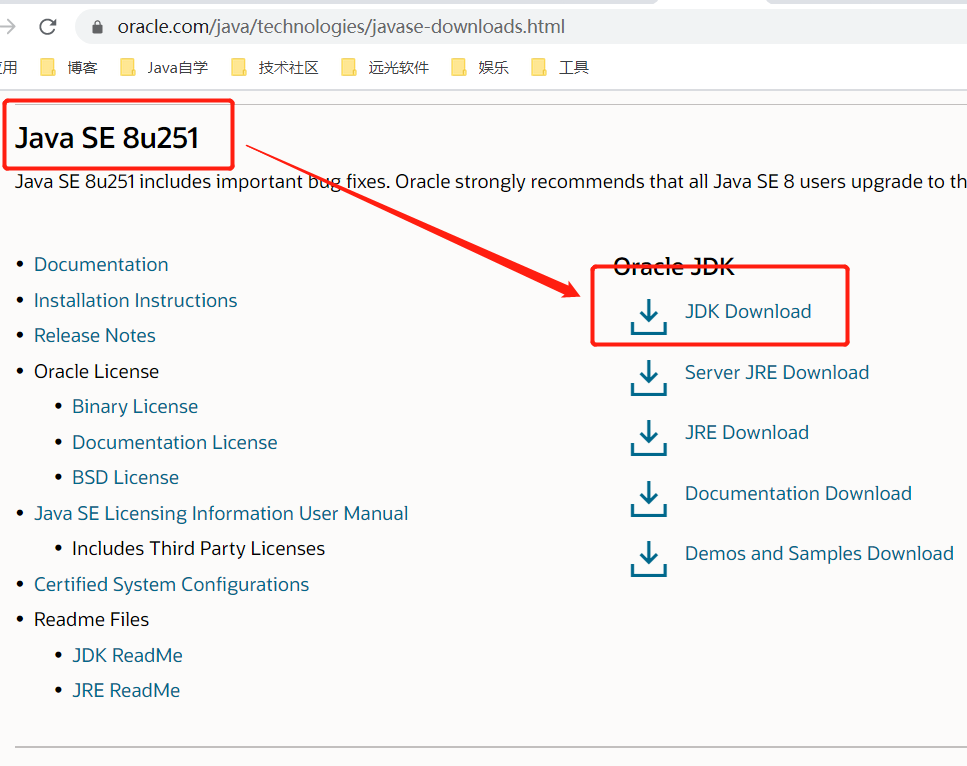The height and width of the screenshot is (766, 967).
Task: Click the padlock site info icon
Action: coord(97,27)
